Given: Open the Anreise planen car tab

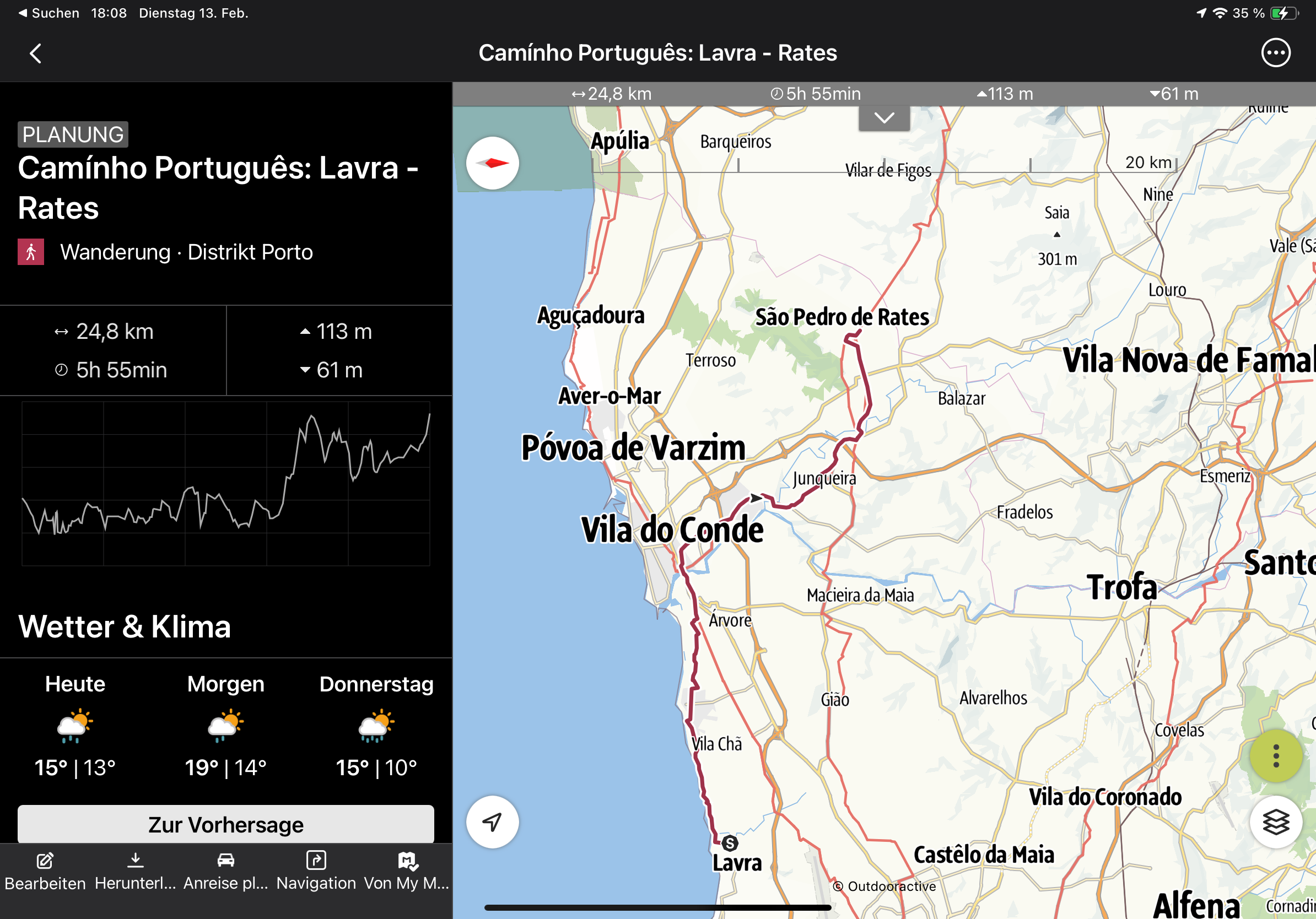Looking at the screenshot, I should (226, 872).
